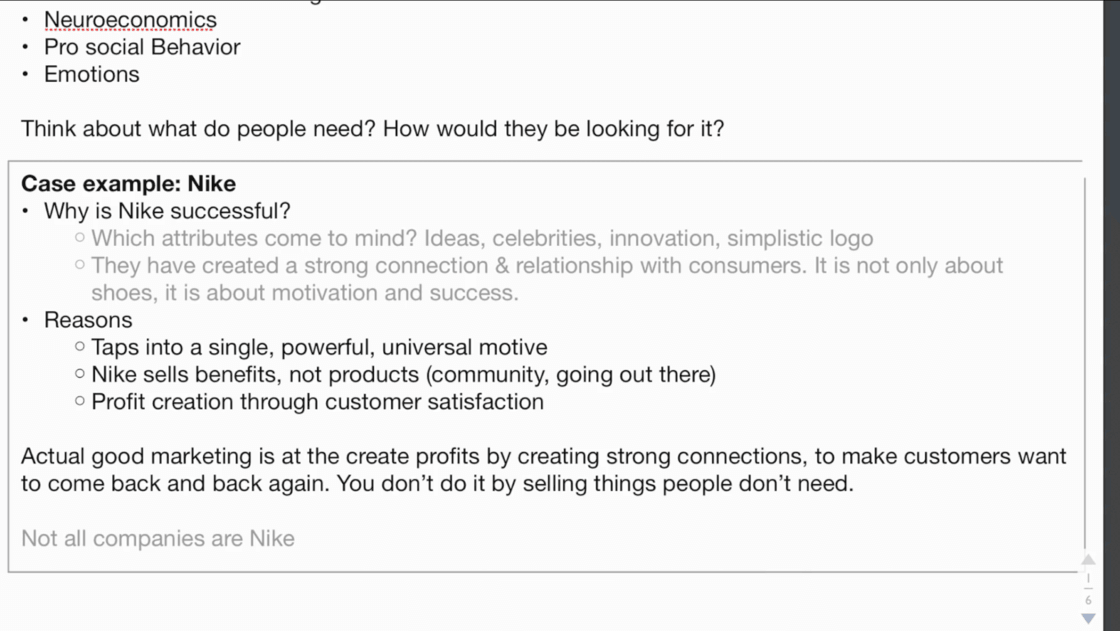Click the previous page up arrow
Viewport: 1120px width, 631px height.
click(x=1088, y=559)
